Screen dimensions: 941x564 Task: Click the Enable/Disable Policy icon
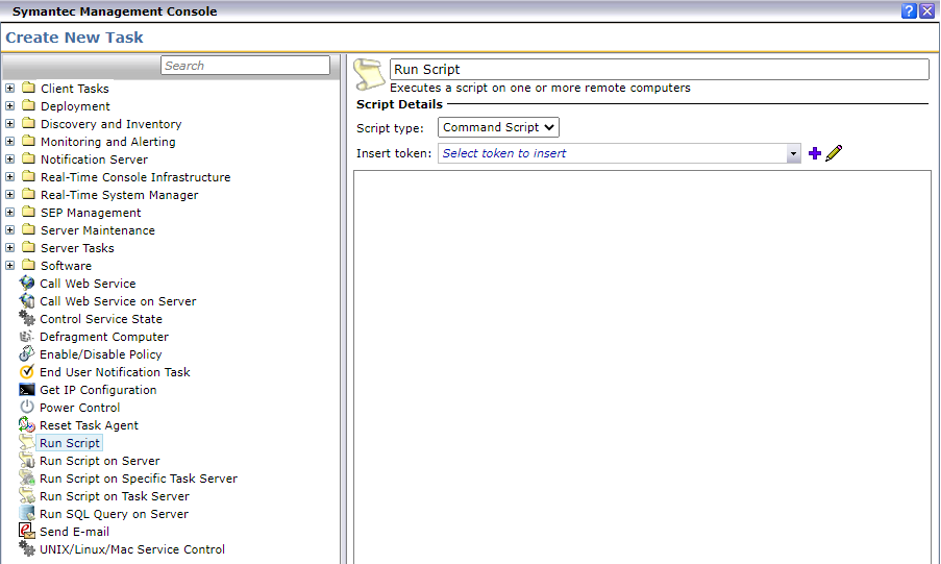point(27,354)
